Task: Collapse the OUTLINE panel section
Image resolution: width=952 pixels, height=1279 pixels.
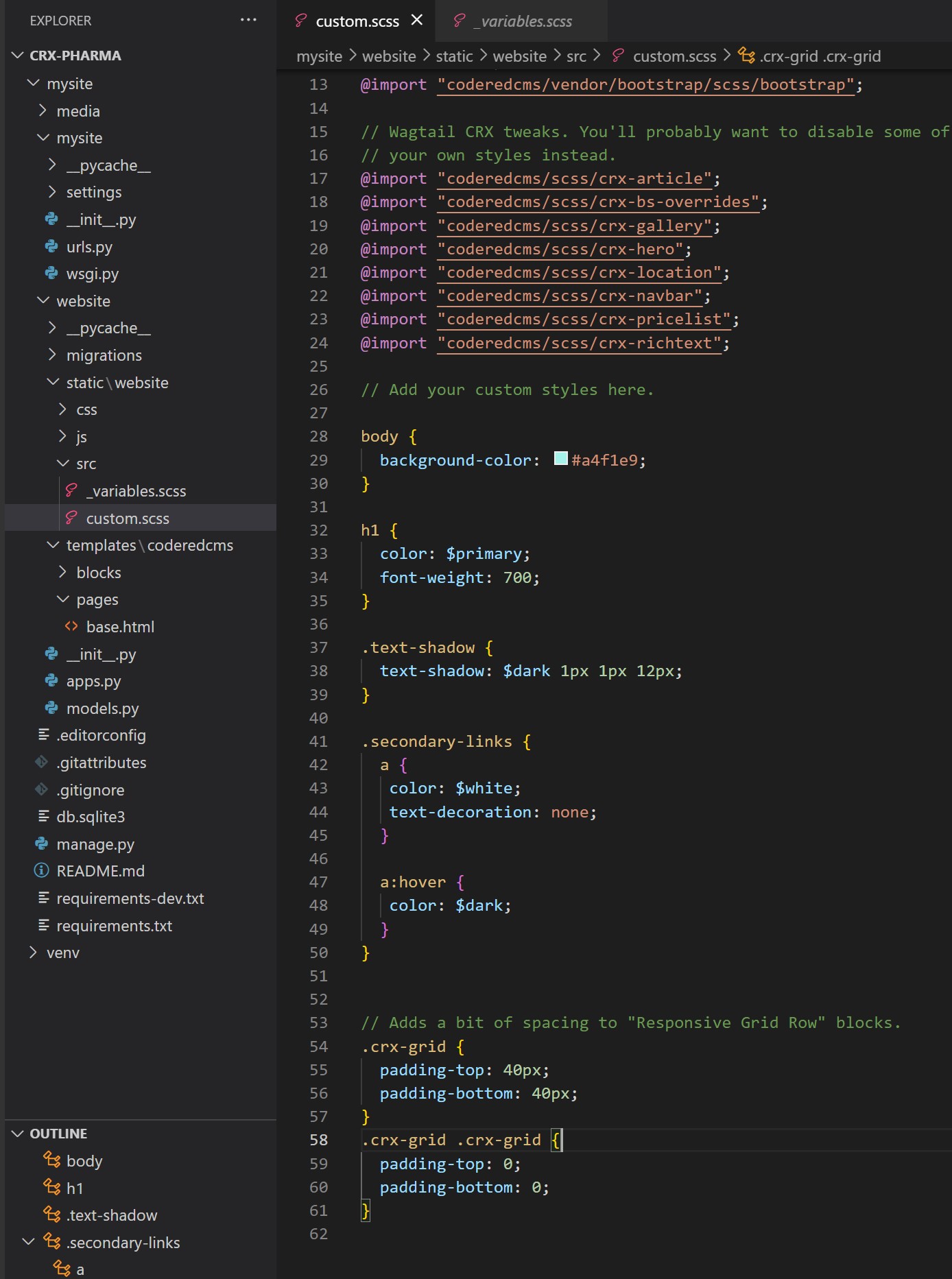Action: (18, 1134)
